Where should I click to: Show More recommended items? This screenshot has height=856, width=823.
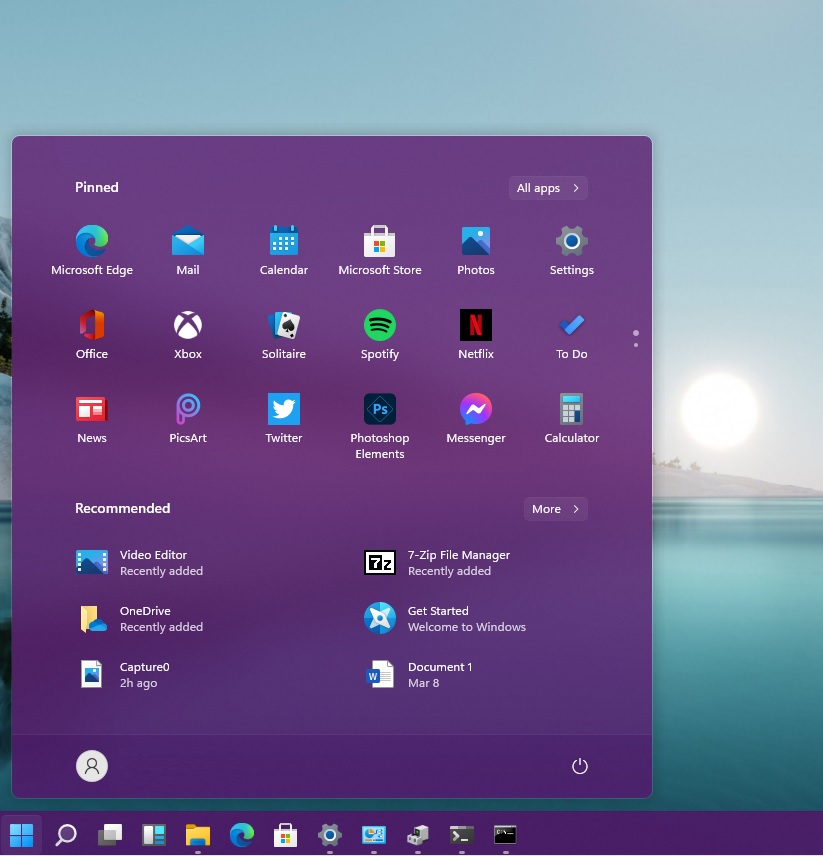(554, 509)
